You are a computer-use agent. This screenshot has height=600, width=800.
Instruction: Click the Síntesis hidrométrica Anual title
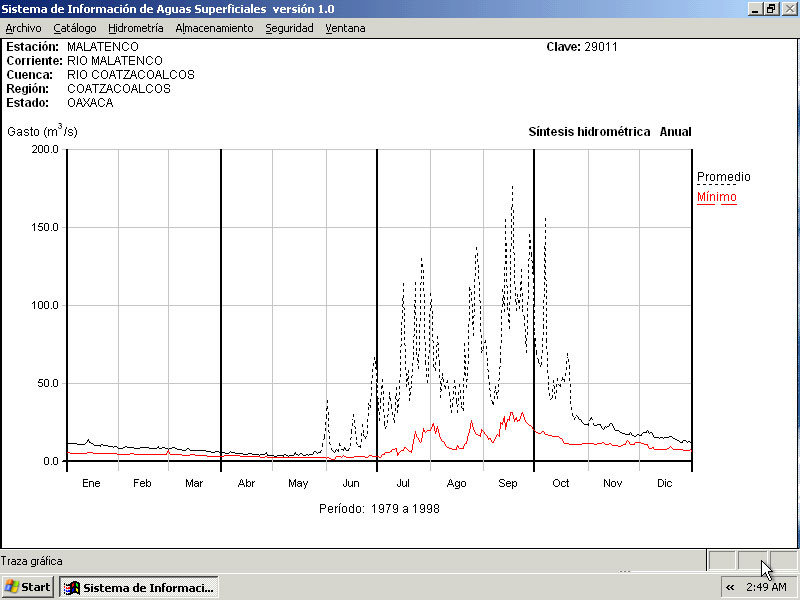609,132
